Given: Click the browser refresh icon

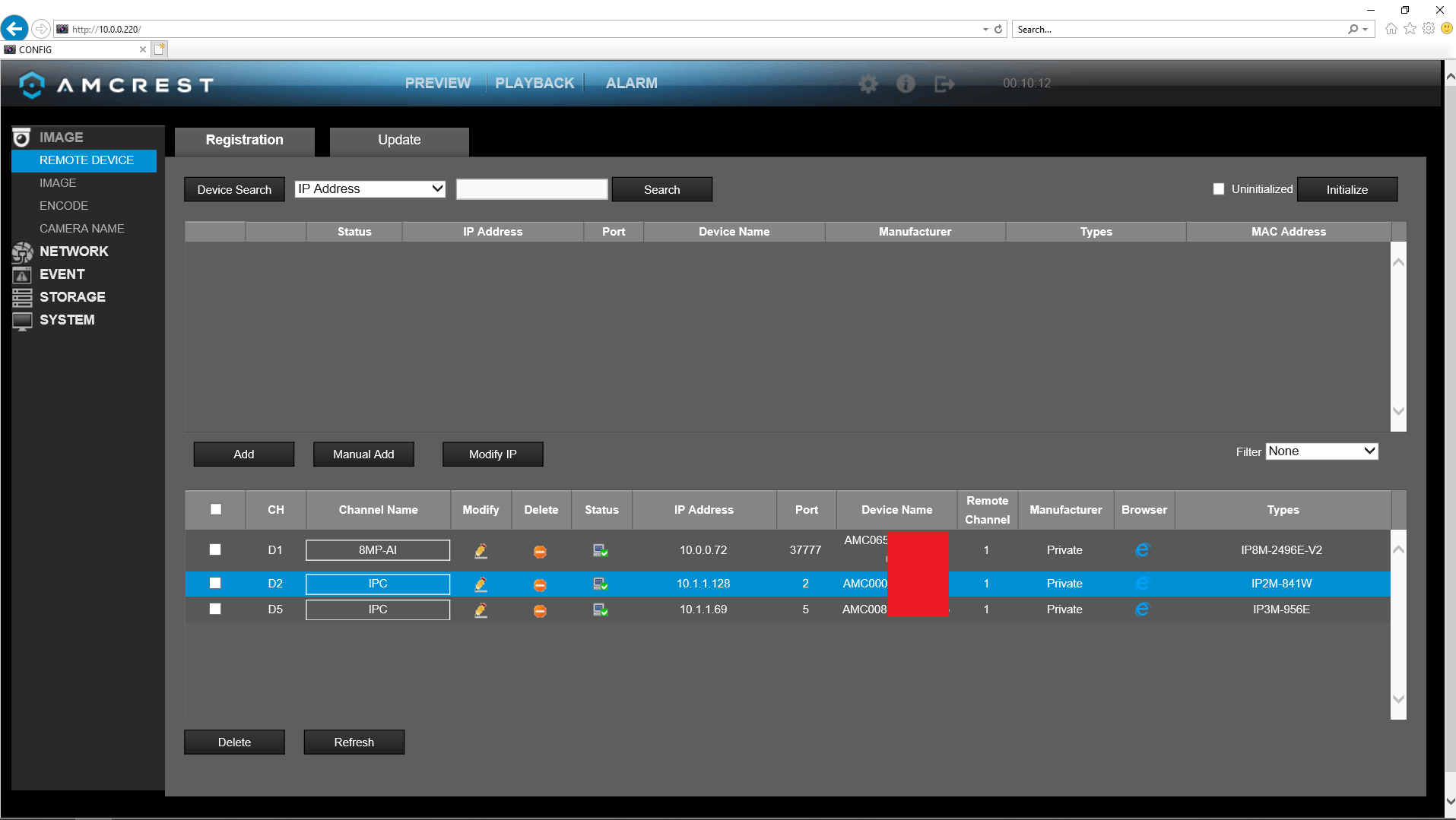Looking at the screenshot, I should coord(998,30).
